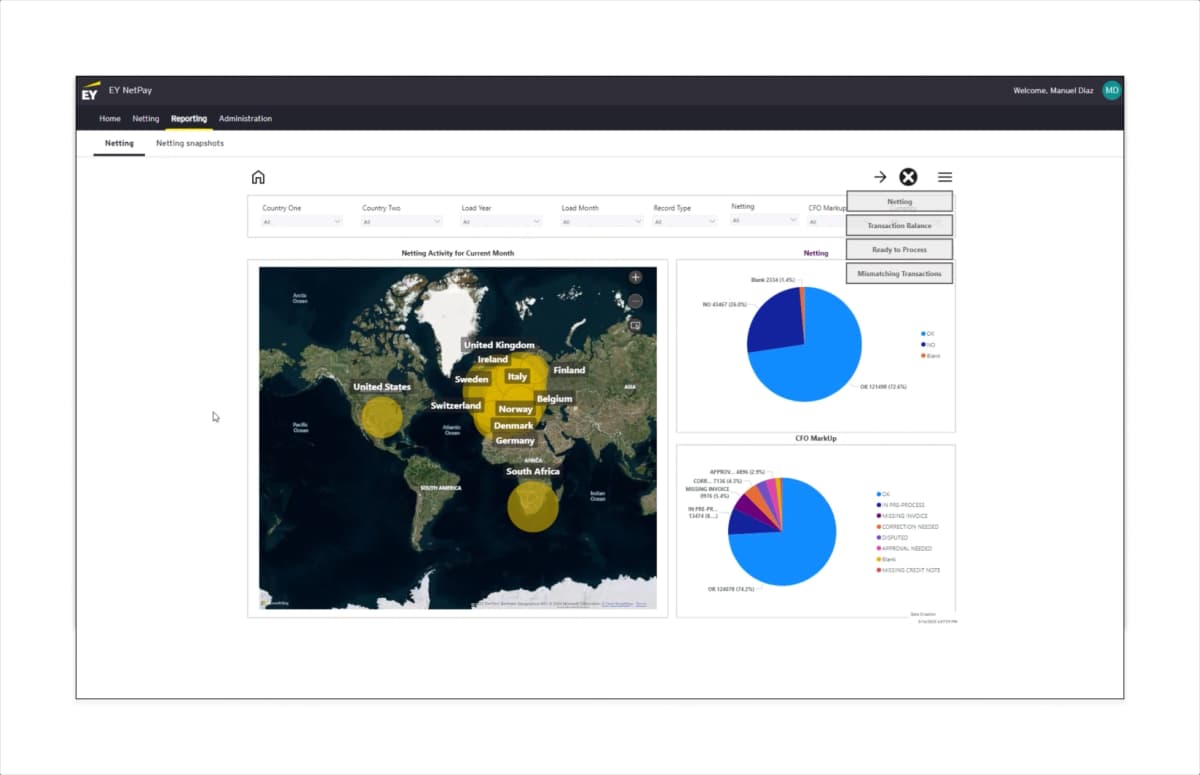This screenshot has height=775, width=1200.
Task: Select Blank in the Netting legend
Action: [x=931, y=356]
